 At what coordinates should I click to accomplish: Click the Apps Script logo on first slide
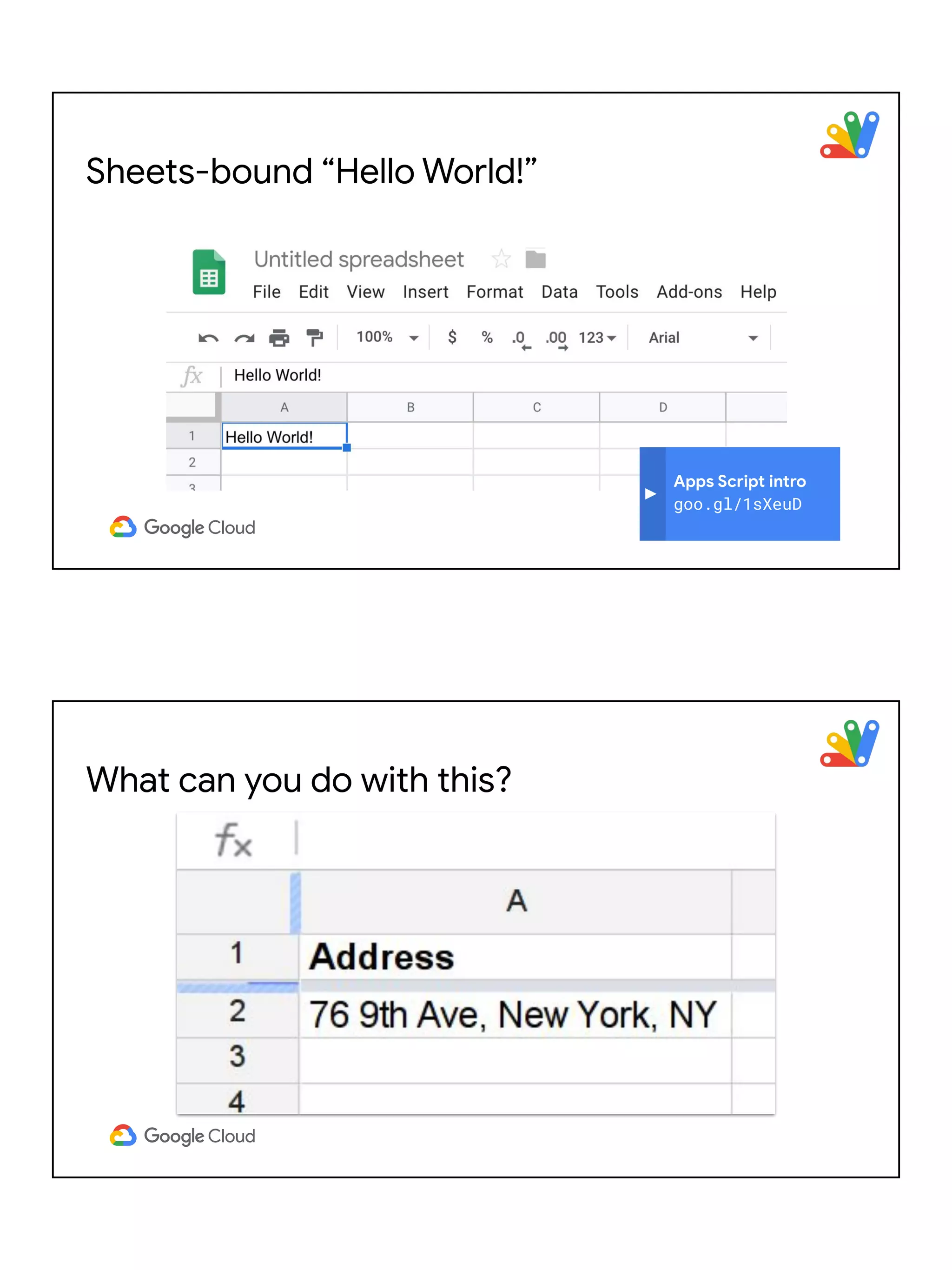(x=850, y=135)
